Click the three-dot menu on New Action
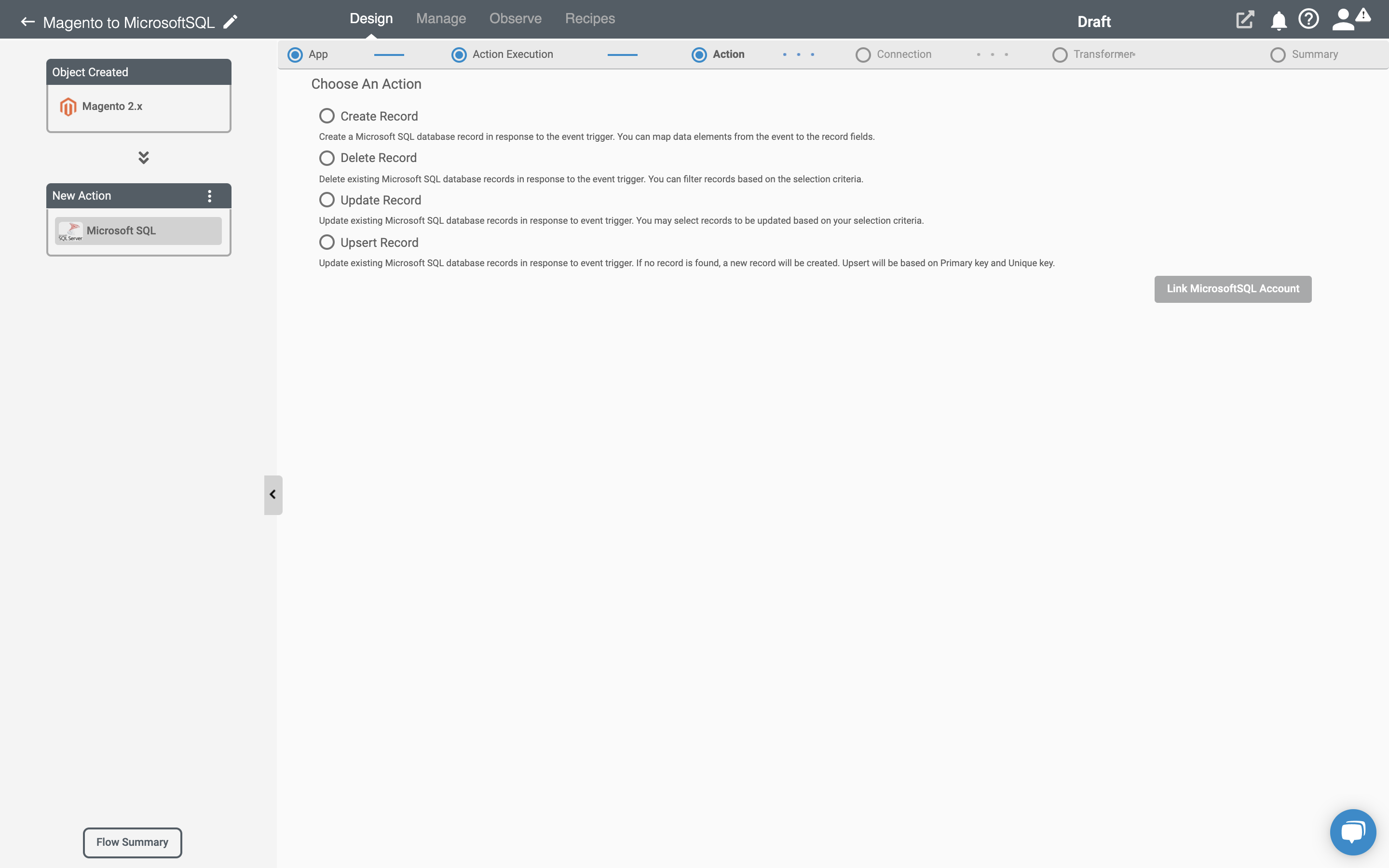Image resolution: width=1389 pixels, height=868 pixels. tap(210, 196)
